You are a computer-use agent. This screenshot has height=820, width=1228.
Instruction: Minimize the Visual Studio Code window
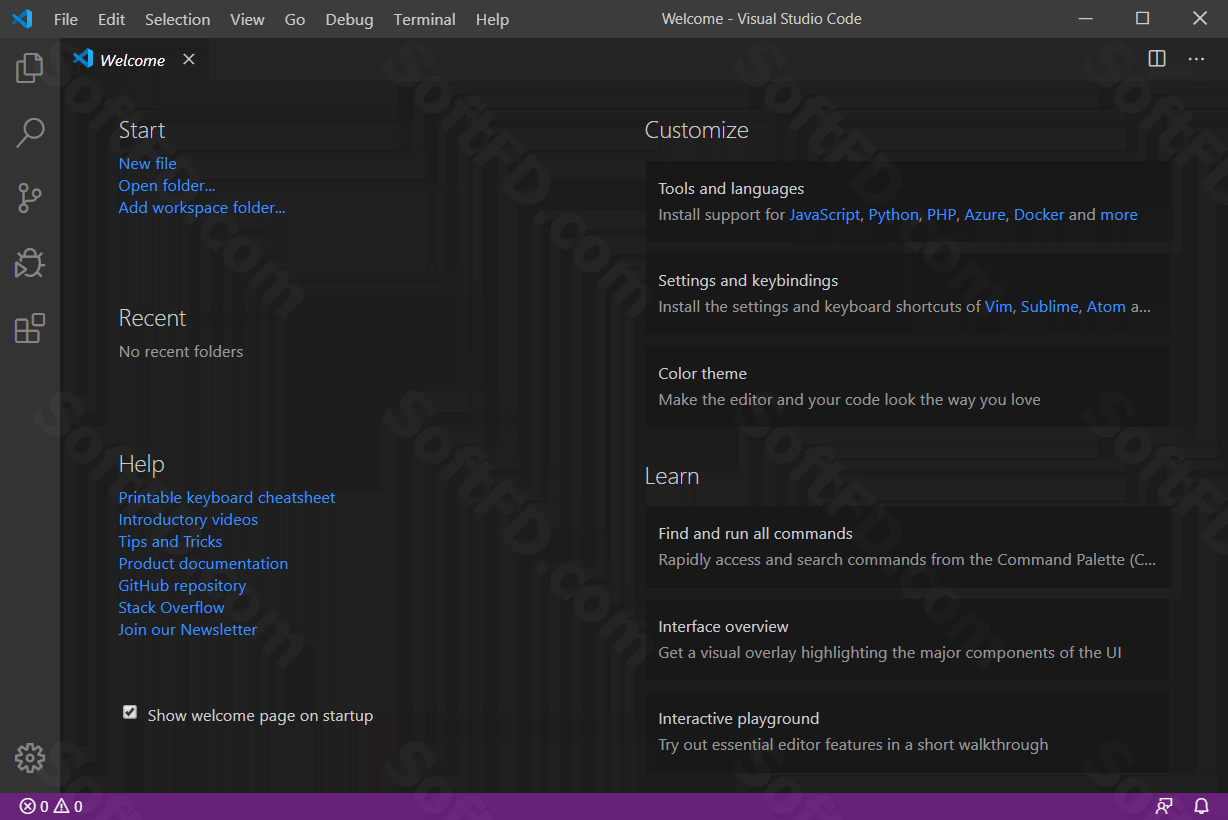click(1085, 18)
